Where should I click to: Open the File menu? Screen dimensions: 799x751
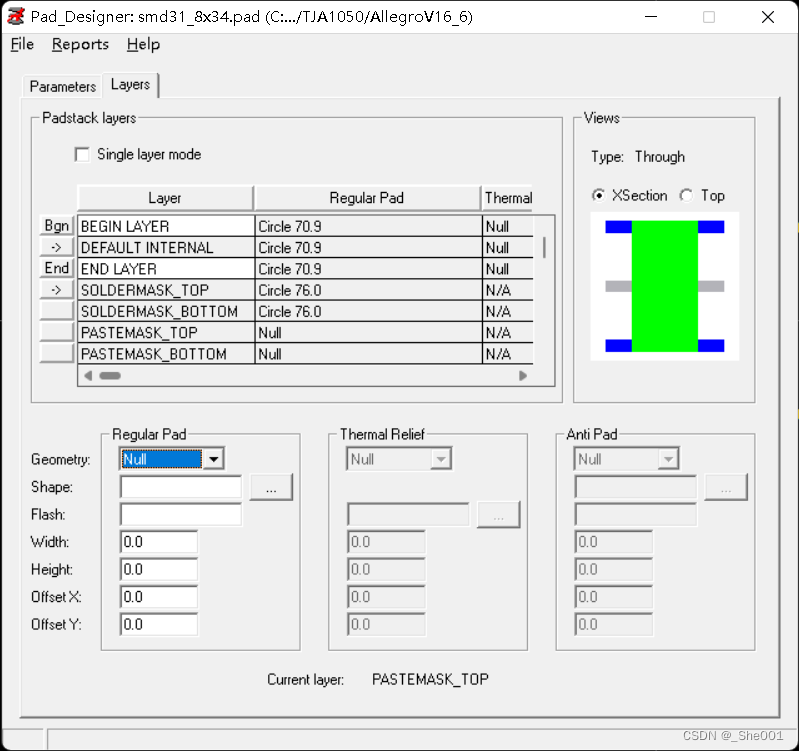click(x=22, y=44)
